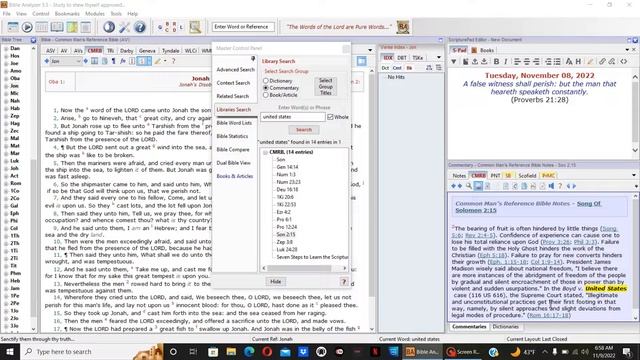This screenshot has width=640, height=360.
Task: Open the dropdown triangle at the left of the ScripturePad toolbar
Action: (453, 62)
